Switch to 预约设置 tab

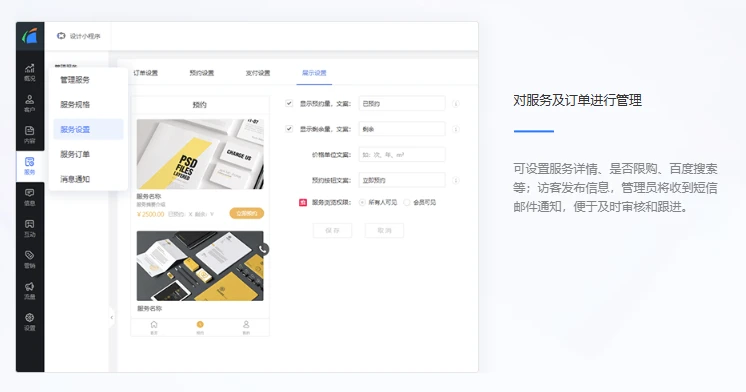[x=202, y=73]
